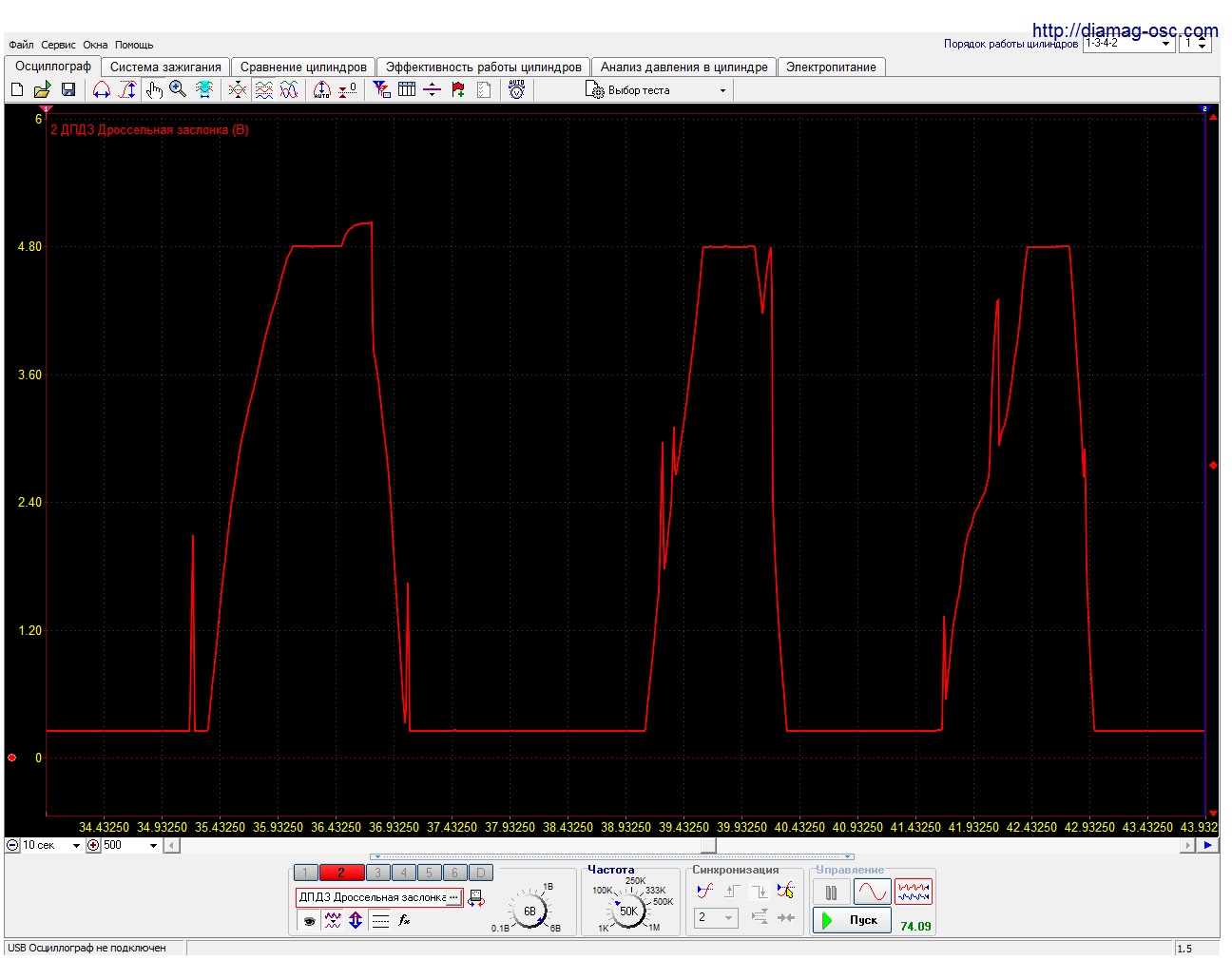Click the frequency knob showing 50K
Screen dimensions: 1232x960
[628, 911]
